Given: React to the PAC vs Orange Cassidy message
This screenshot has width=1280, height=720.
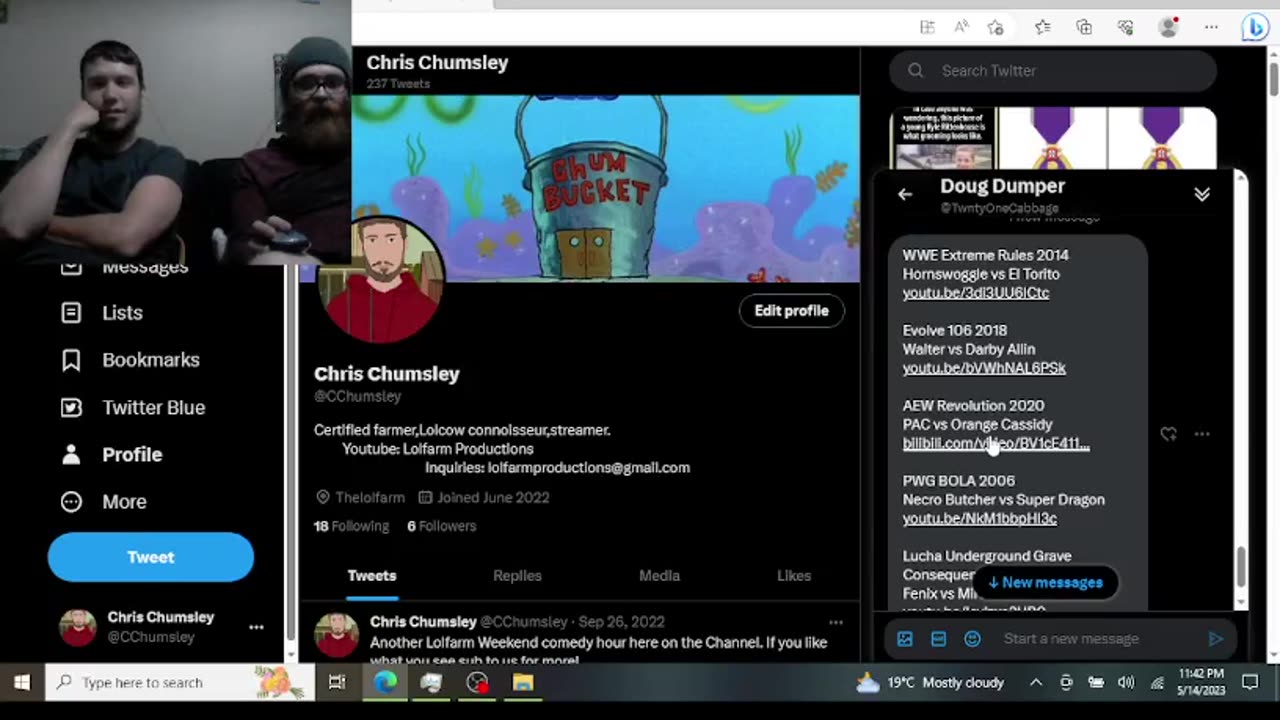Looking at the screenshot, I should click(x=1168, y=434).
